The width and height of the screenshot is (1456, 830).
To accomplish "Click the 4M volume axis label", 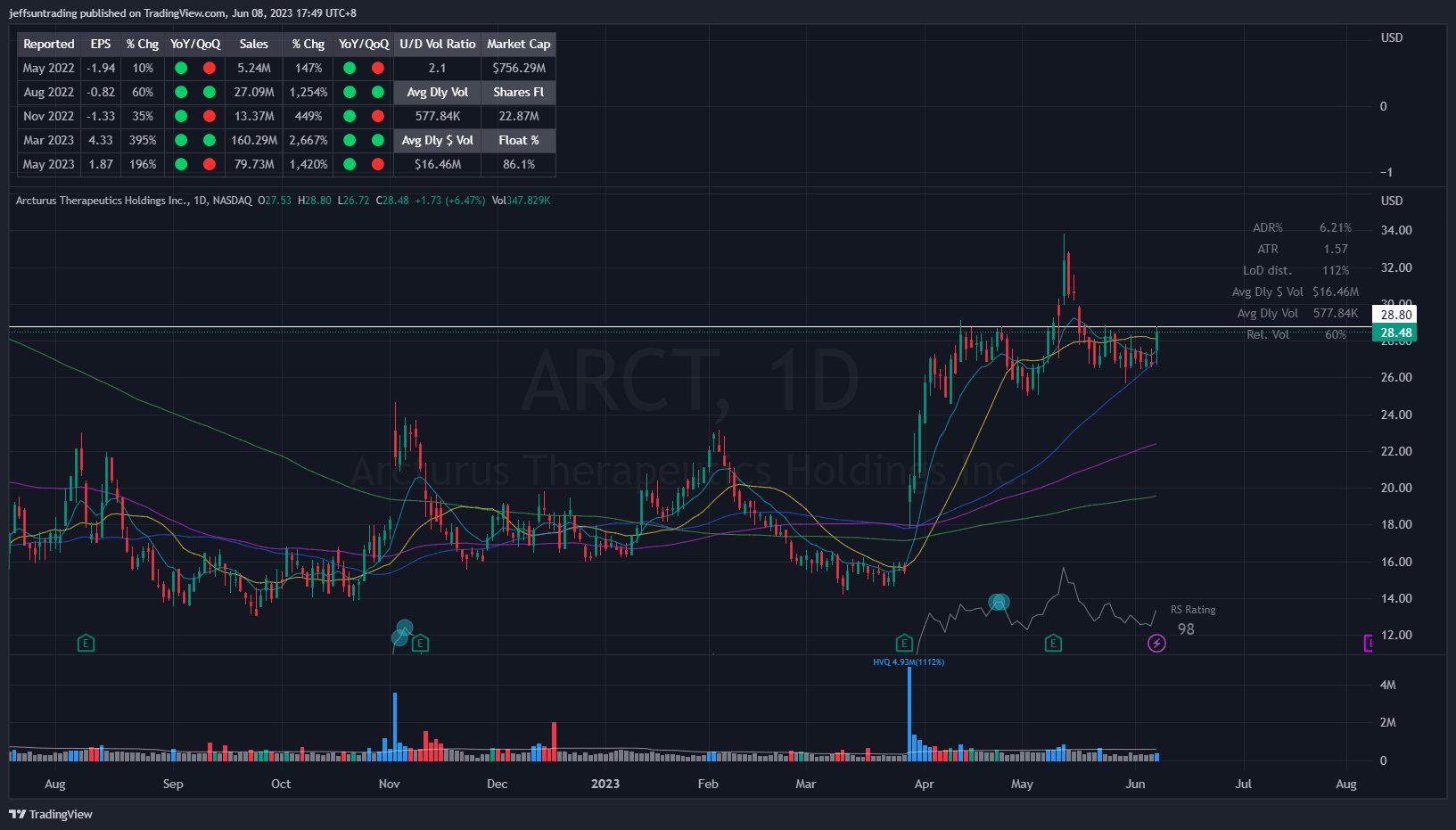I will pos(1388,685).
